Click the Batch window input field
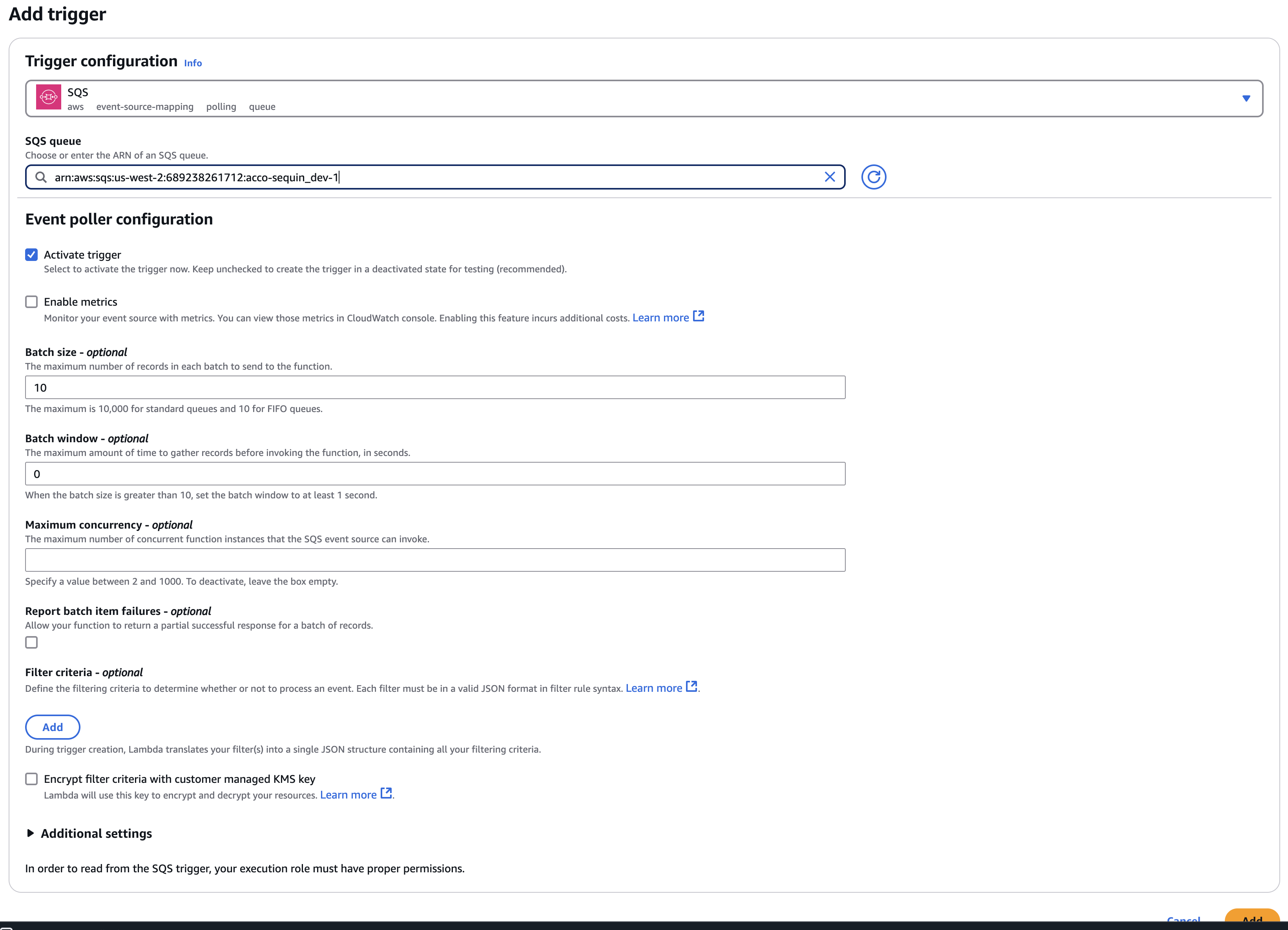 [435, 473]
